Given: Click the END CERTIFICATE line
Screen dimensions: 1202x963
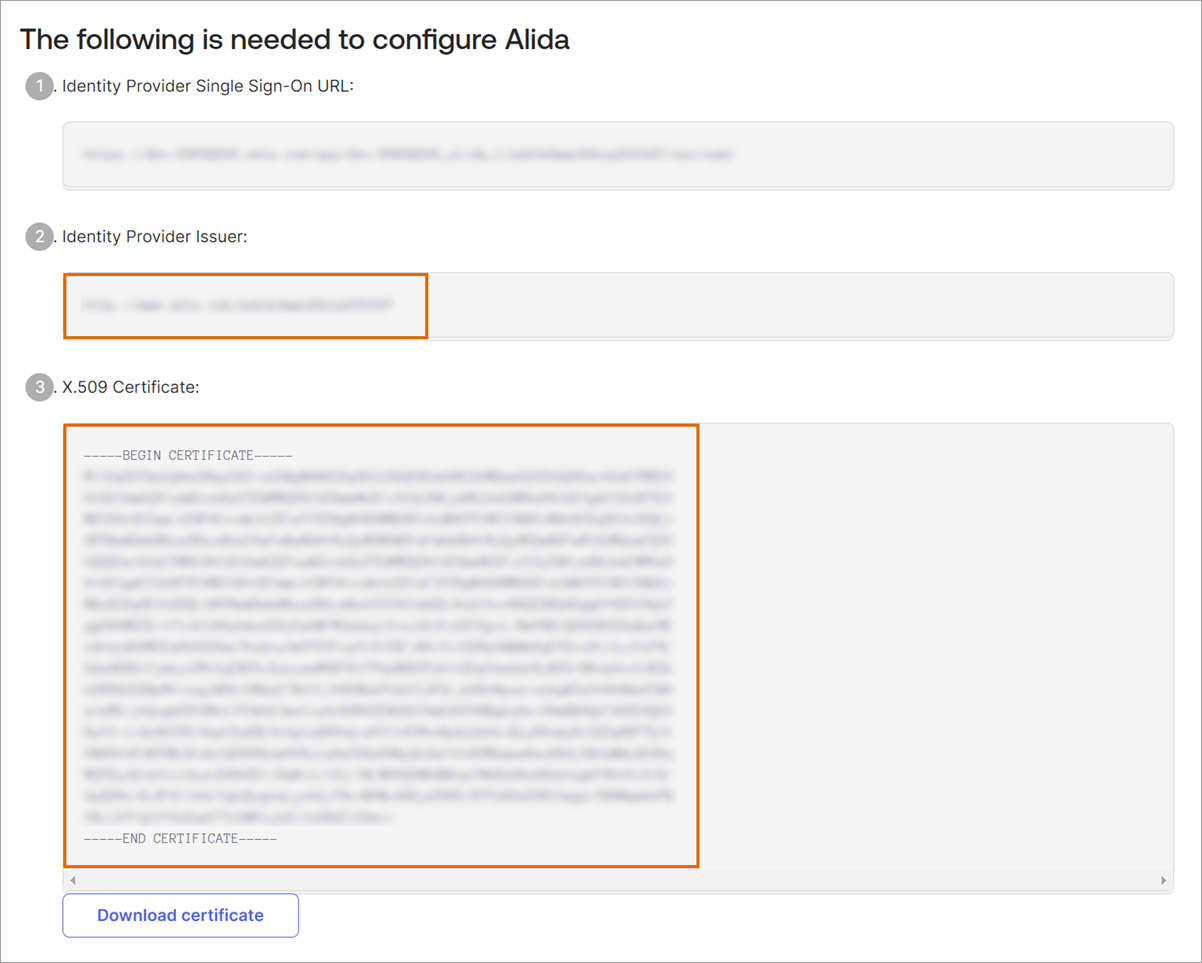Looking at the screenshot, I should coord(180,838).
